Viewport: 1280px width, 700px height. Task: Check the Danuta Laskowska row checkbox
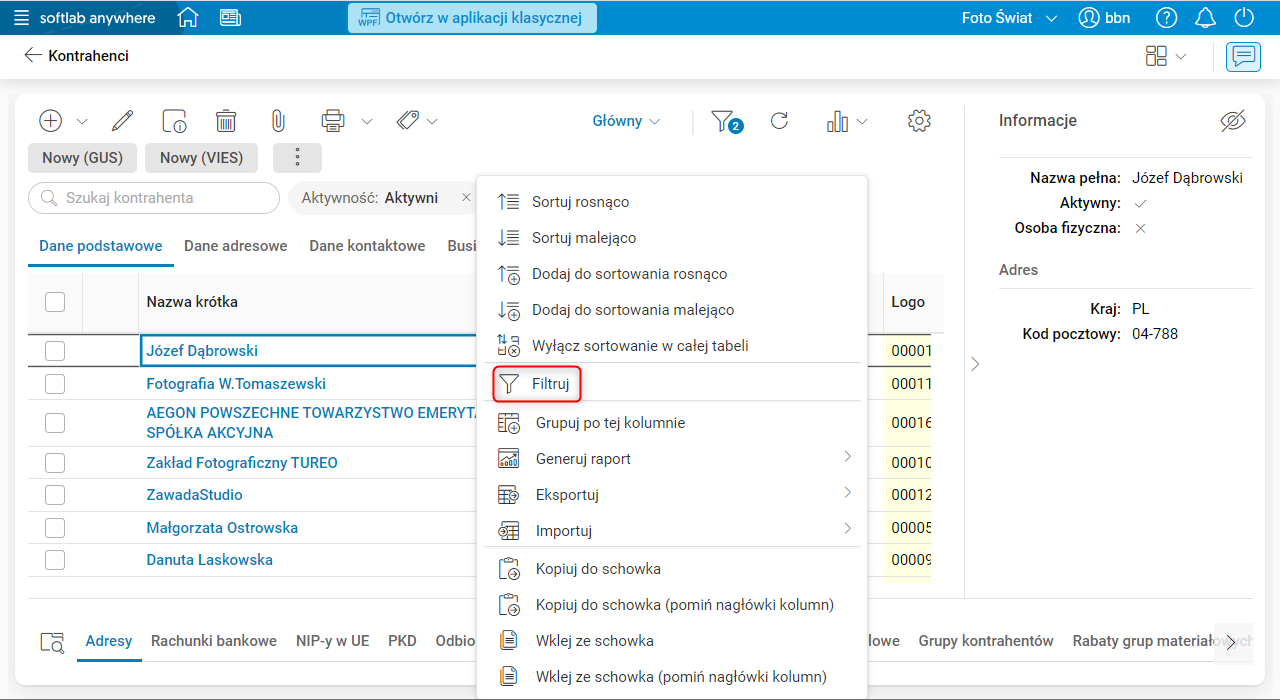(x=55, y=560)
